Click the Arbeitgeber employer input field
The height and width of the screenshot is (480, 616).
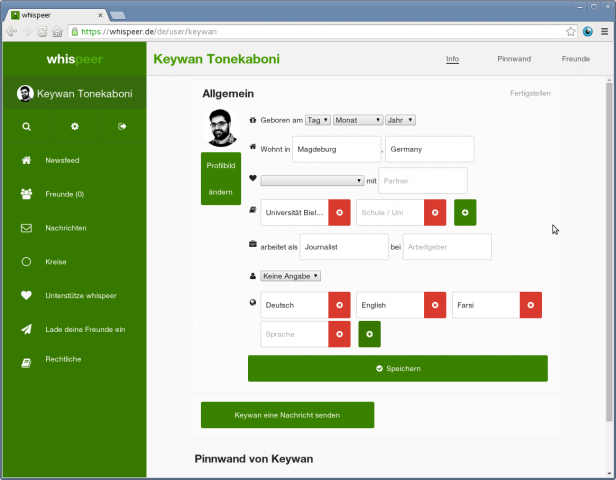pyautogui.click(x=447, y=247)
